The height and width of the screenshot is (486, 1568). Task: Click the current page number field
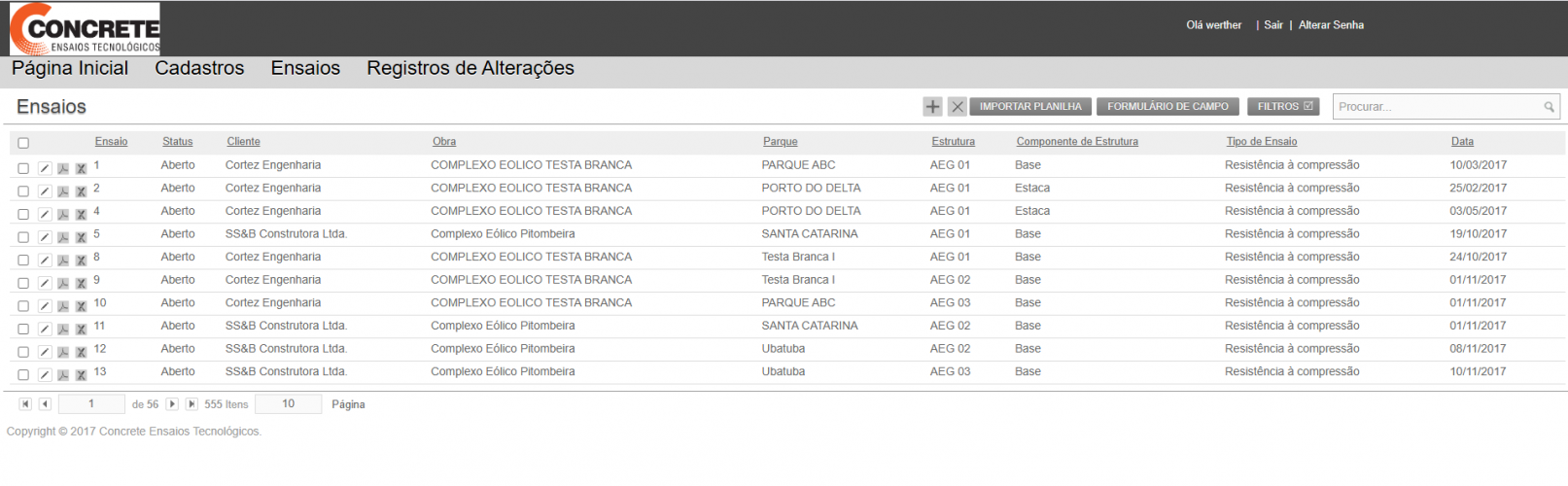[91, 404]
